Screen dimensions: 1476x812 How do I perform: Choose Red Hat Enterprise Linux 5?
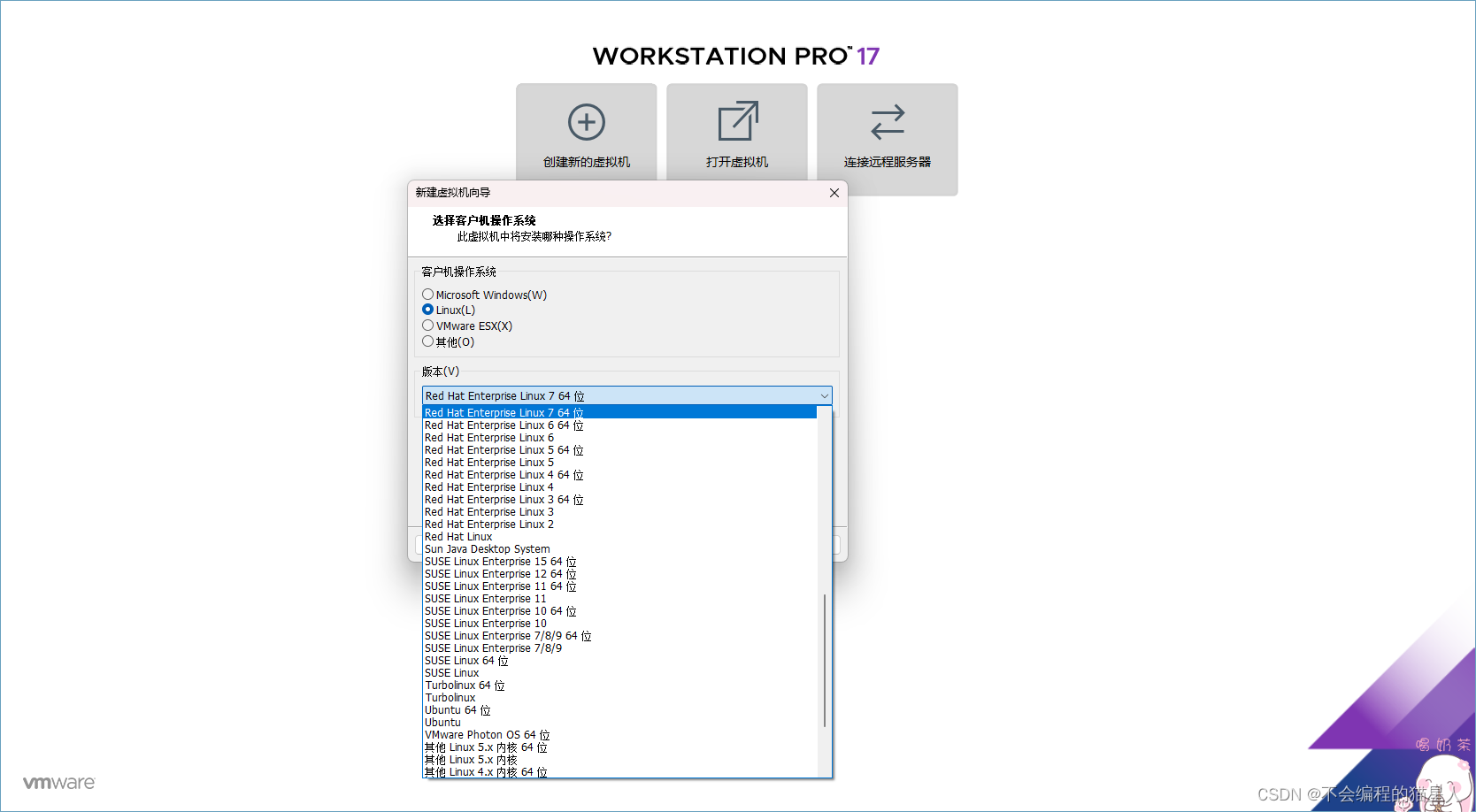[x=619, y=463]
